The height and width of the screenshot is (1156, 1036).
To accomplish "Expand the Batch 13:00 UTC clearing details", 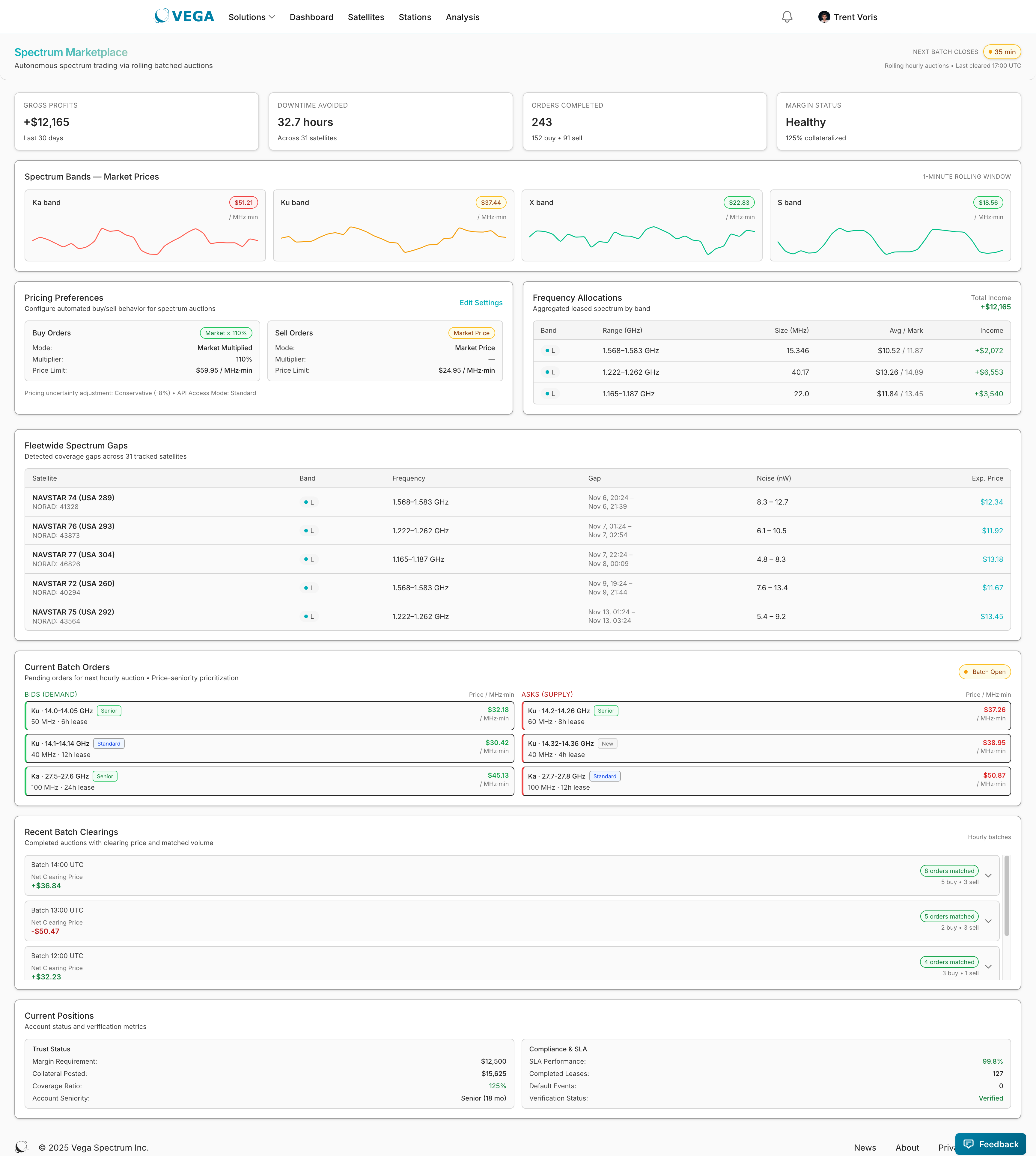I will pyautogui.click(x=989, y=920).
